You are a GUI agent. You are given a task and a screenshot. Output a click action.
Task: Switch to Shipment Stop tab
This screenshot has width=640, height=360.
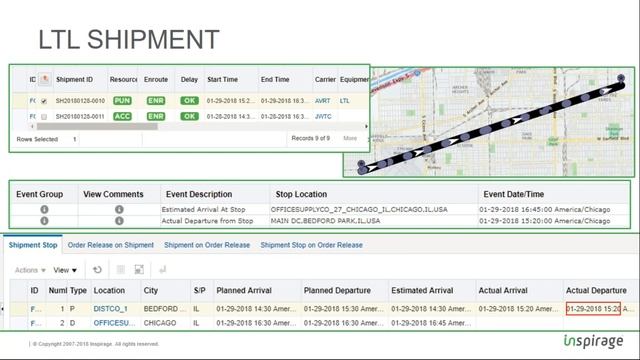coord(33,245)
